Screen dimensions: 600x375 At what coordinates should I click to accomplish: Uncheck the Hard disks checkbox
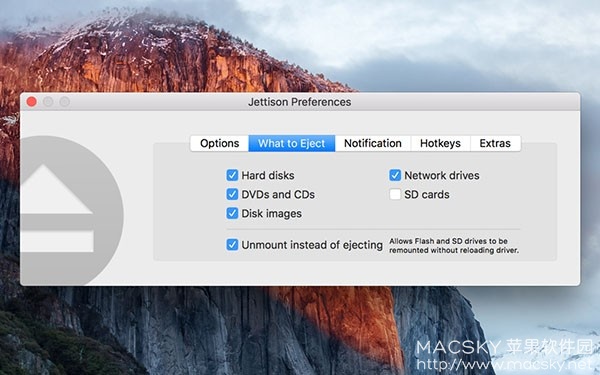point(232,175)
